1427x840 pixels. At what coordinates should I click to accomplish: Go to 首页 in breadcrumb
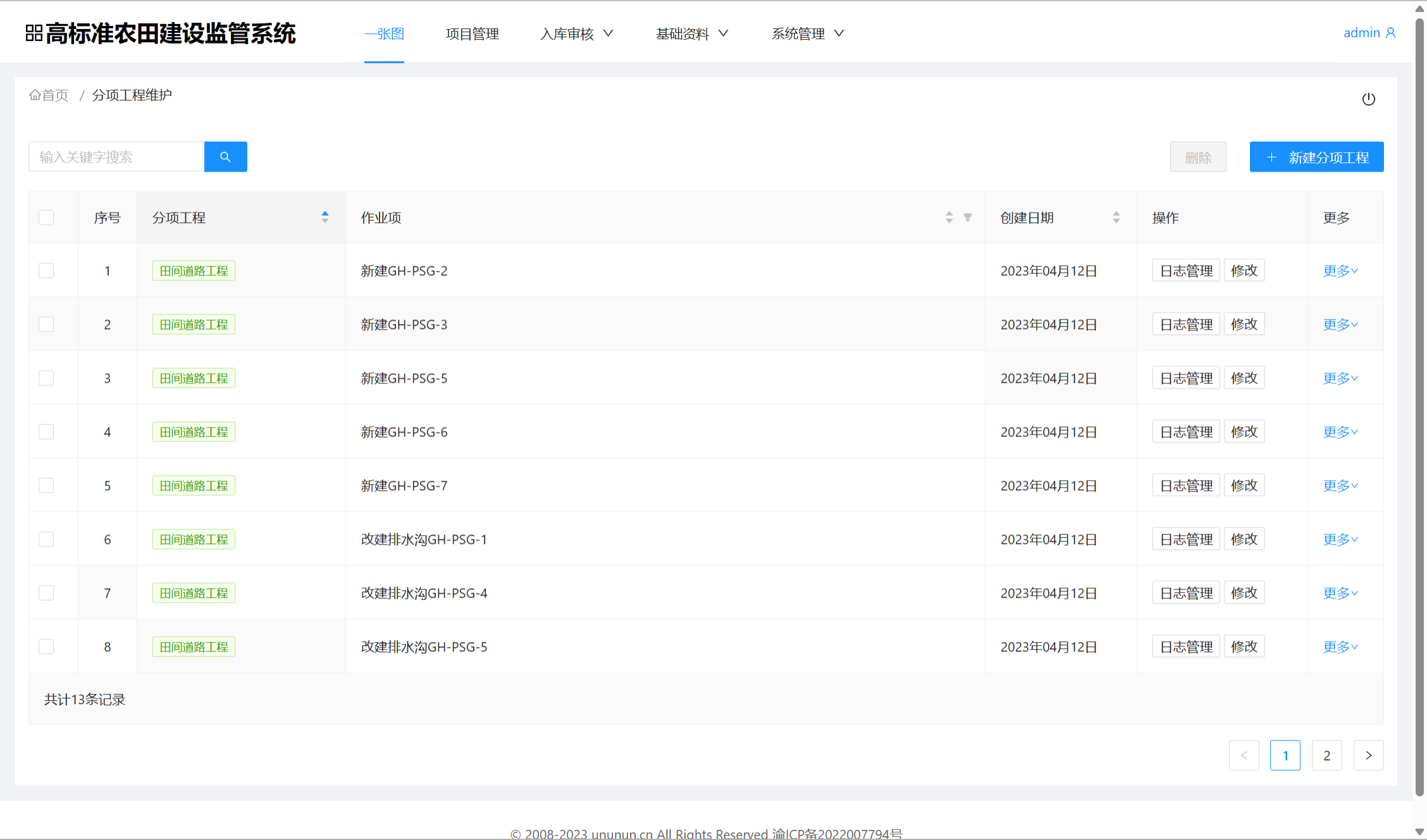click(x=55, y=95)
